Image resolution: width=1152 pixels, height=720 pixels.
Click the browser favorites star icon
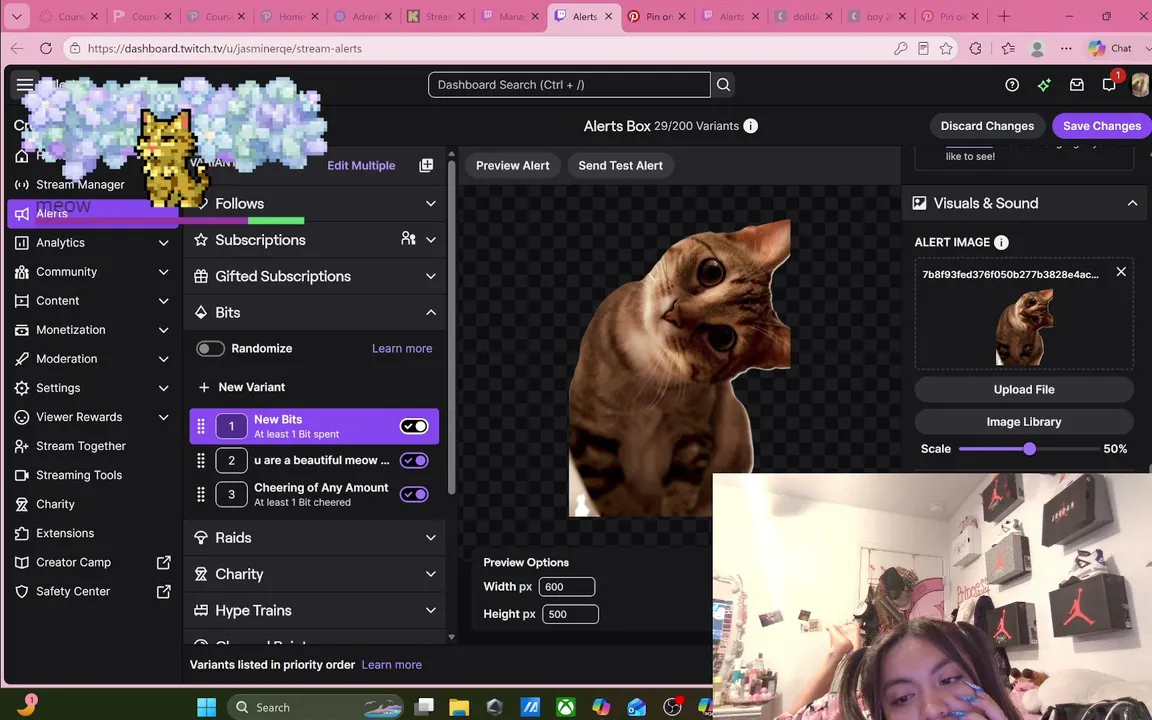click(x=946, y=48)
